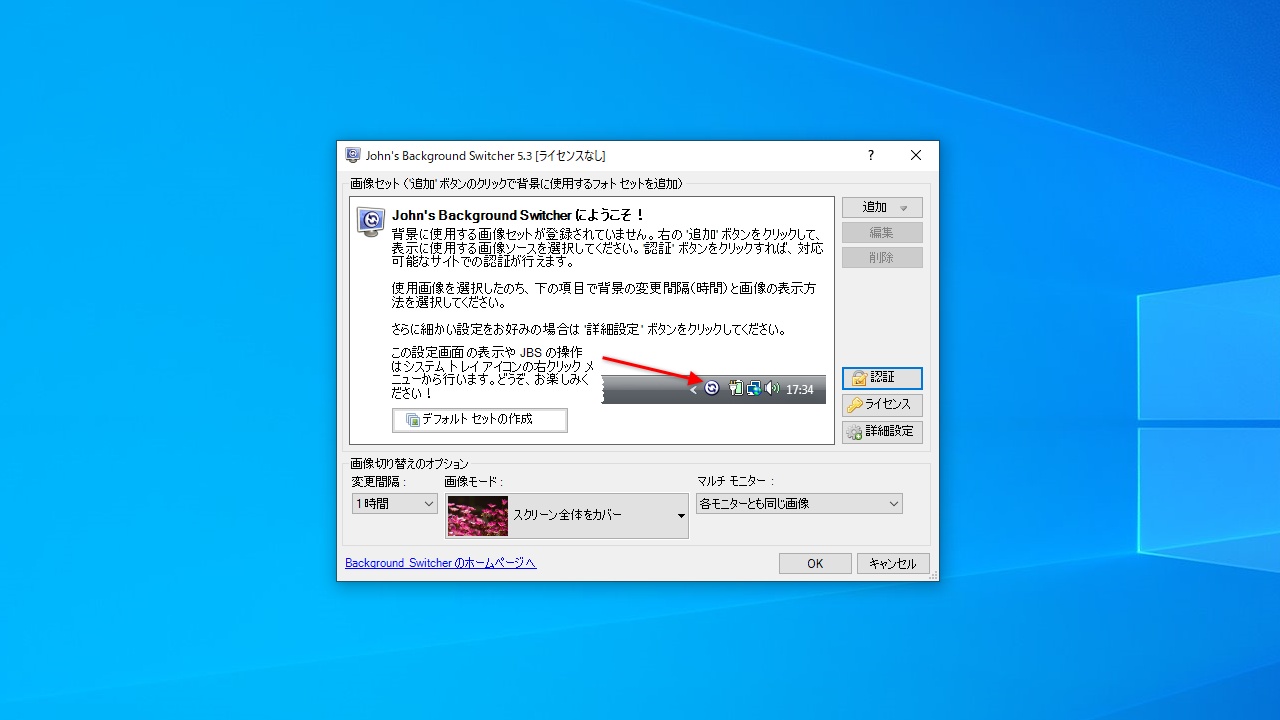Click the JBS monitor icon beside welcome heading

click(372, 222)
